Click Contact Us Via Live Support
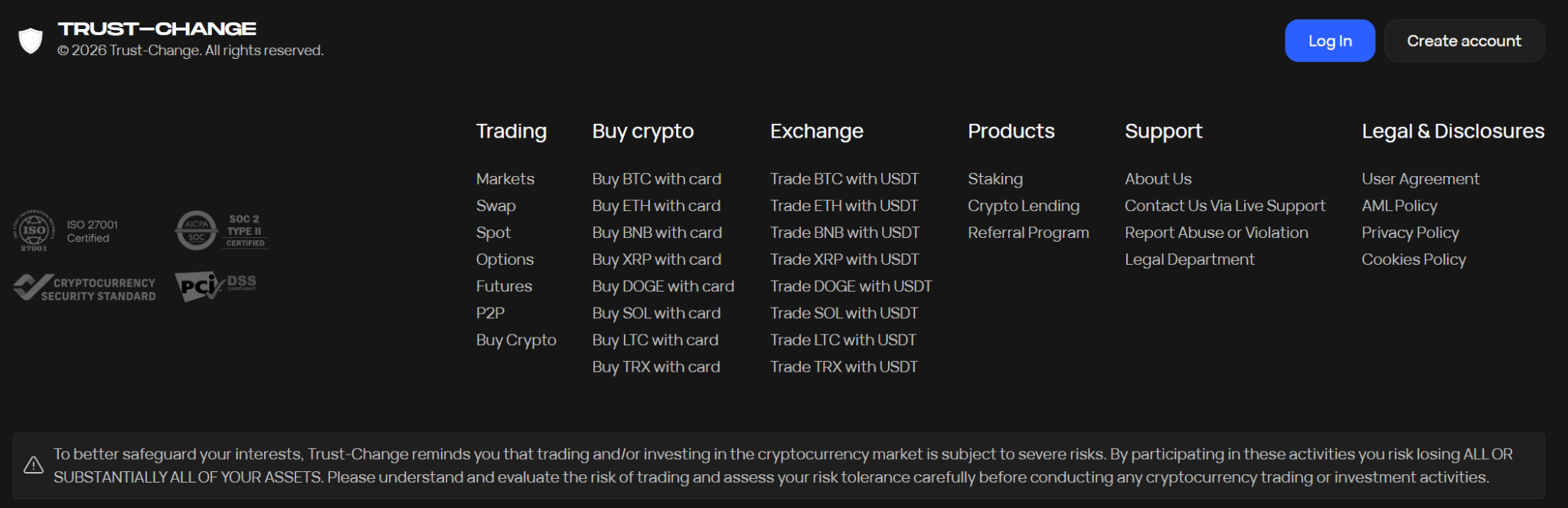This screenshot has width=1568, height=508. tap(1224, 206)
